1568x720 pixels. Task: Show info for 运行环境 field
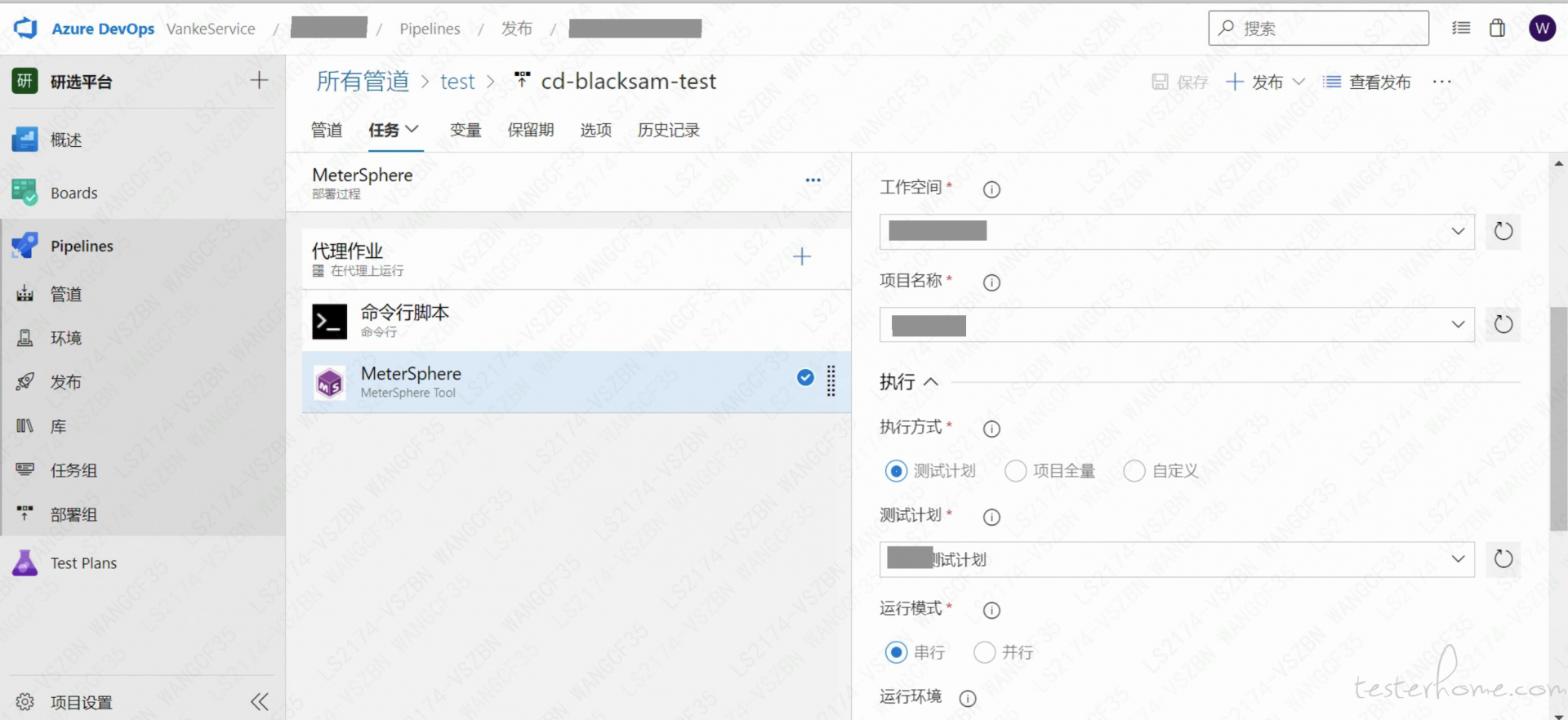click(x=968, y=698)
